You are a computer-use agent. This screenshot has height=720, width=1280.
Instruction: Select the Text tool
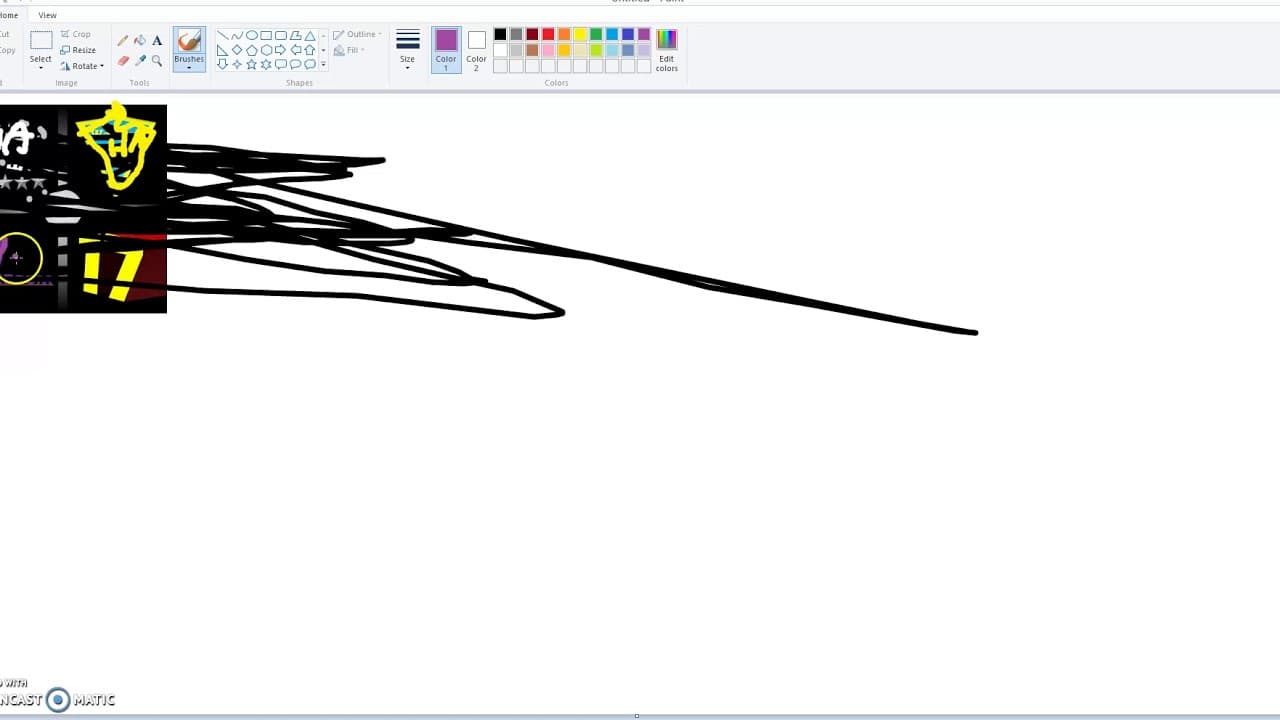point(157,41)
